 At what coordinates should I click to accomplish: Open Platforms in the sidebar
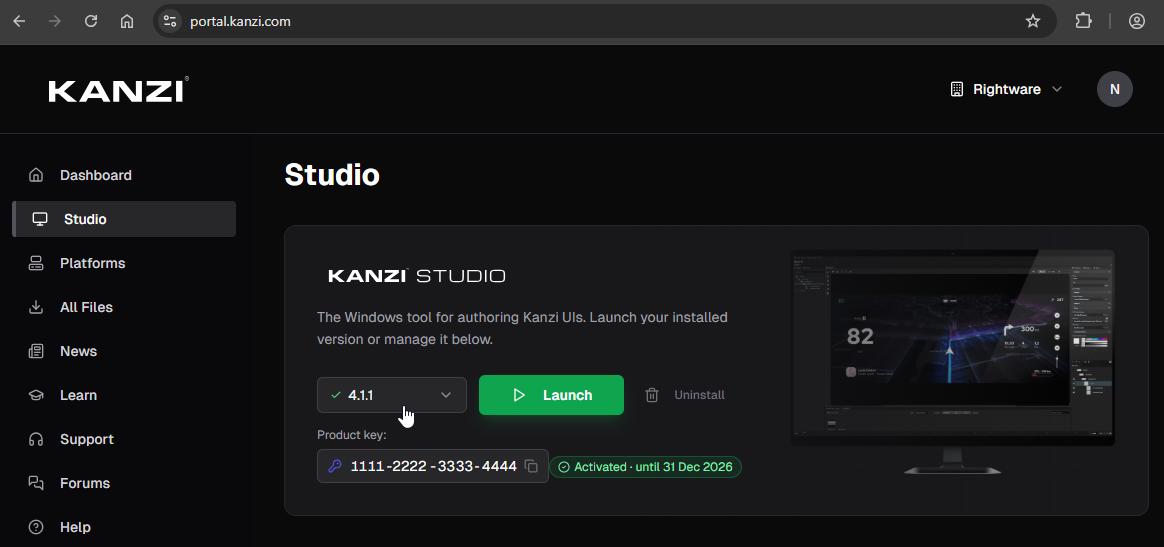pyautogui.click(x=124, y=263)
